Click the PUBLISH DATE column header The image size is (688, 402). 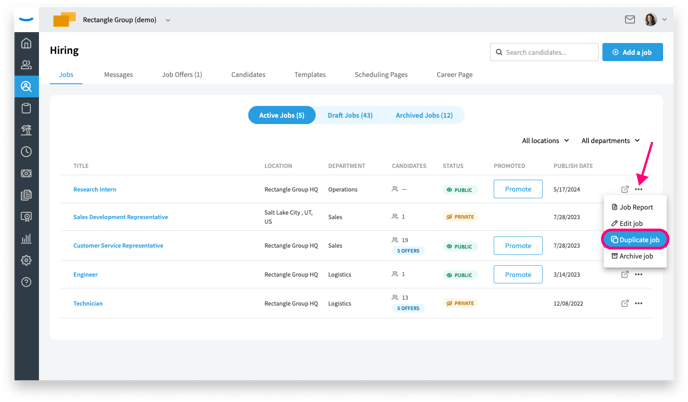[573, 166]
